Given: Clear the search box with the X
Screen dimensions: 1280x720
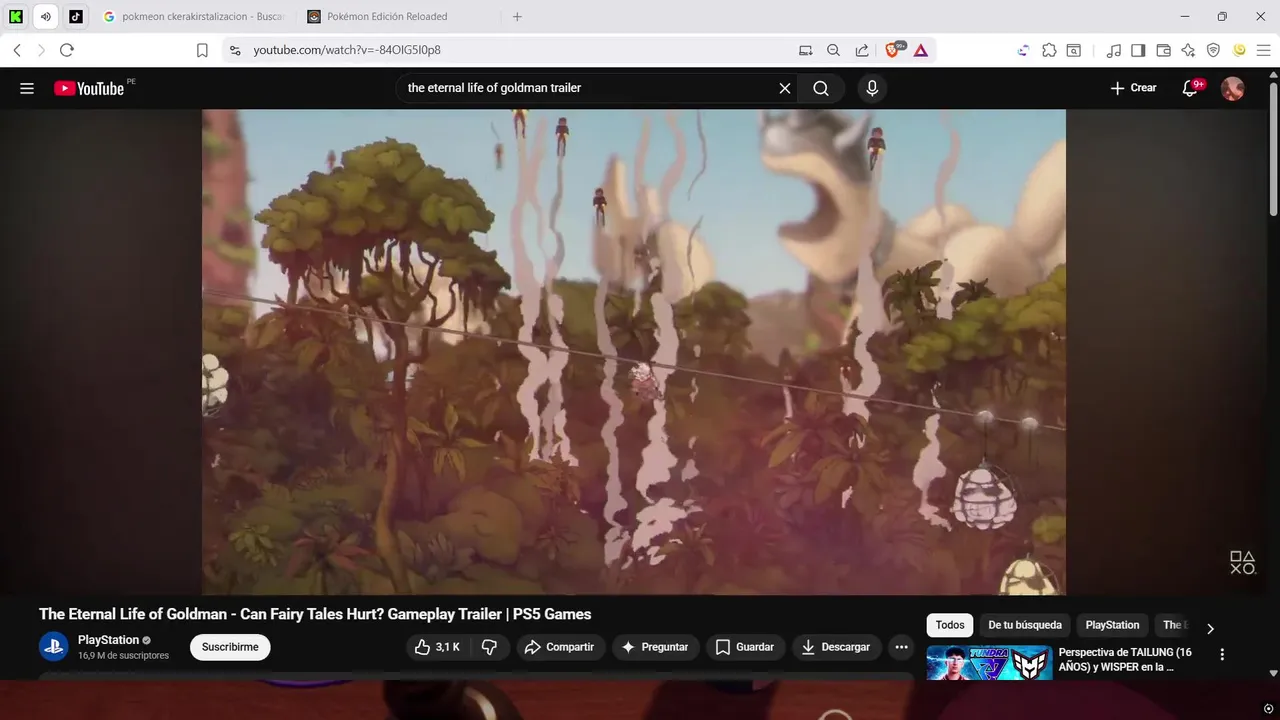Looking at the screenshot, I should (x=785, y=88).
